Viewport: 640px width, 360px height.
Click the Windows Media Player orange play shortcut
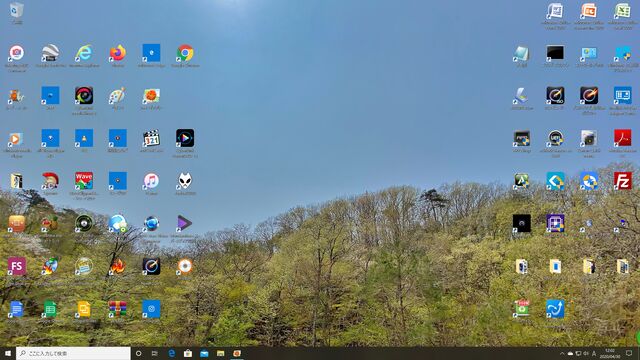point(16,138)
